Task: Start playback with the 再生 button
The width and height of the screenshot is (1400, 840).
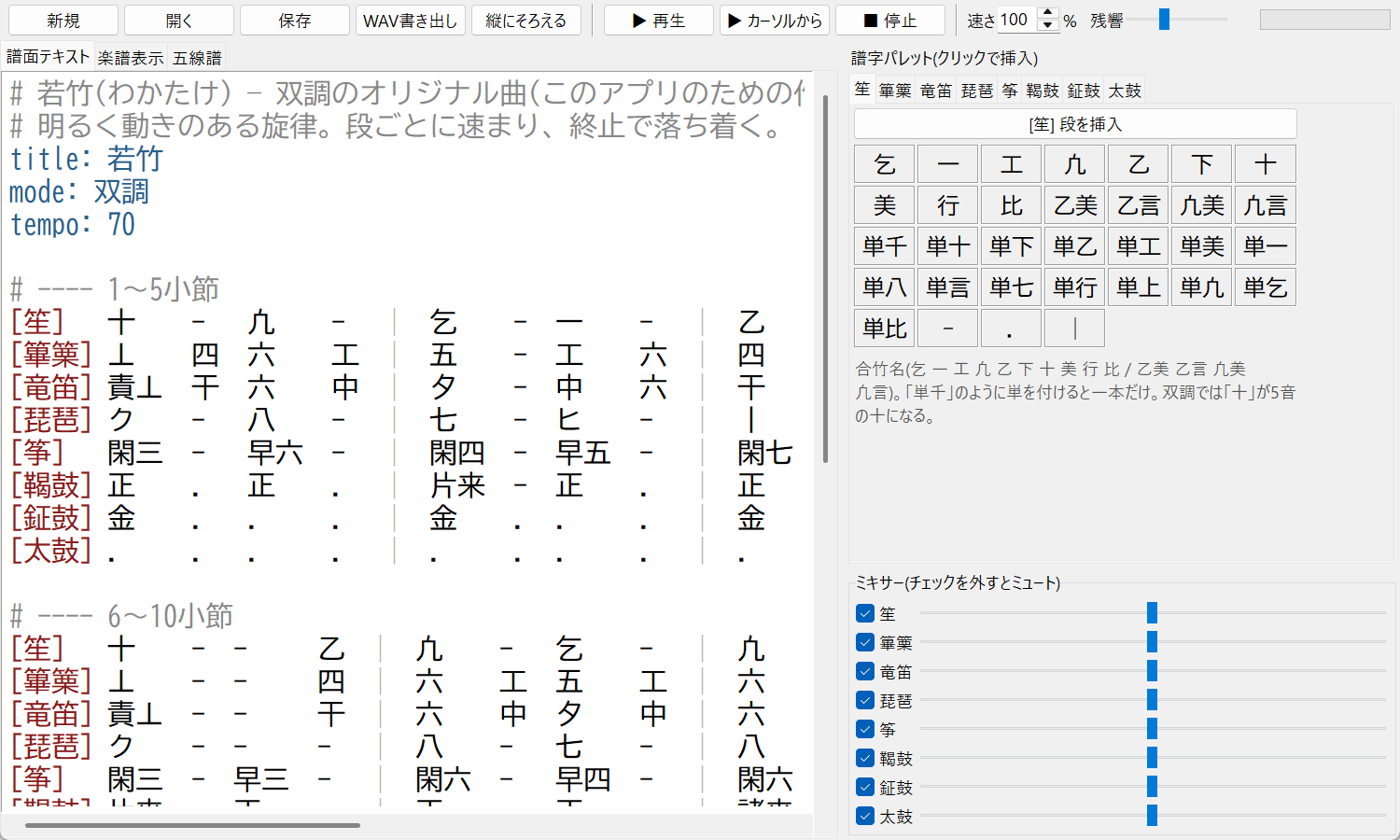Action: point(659,21)
